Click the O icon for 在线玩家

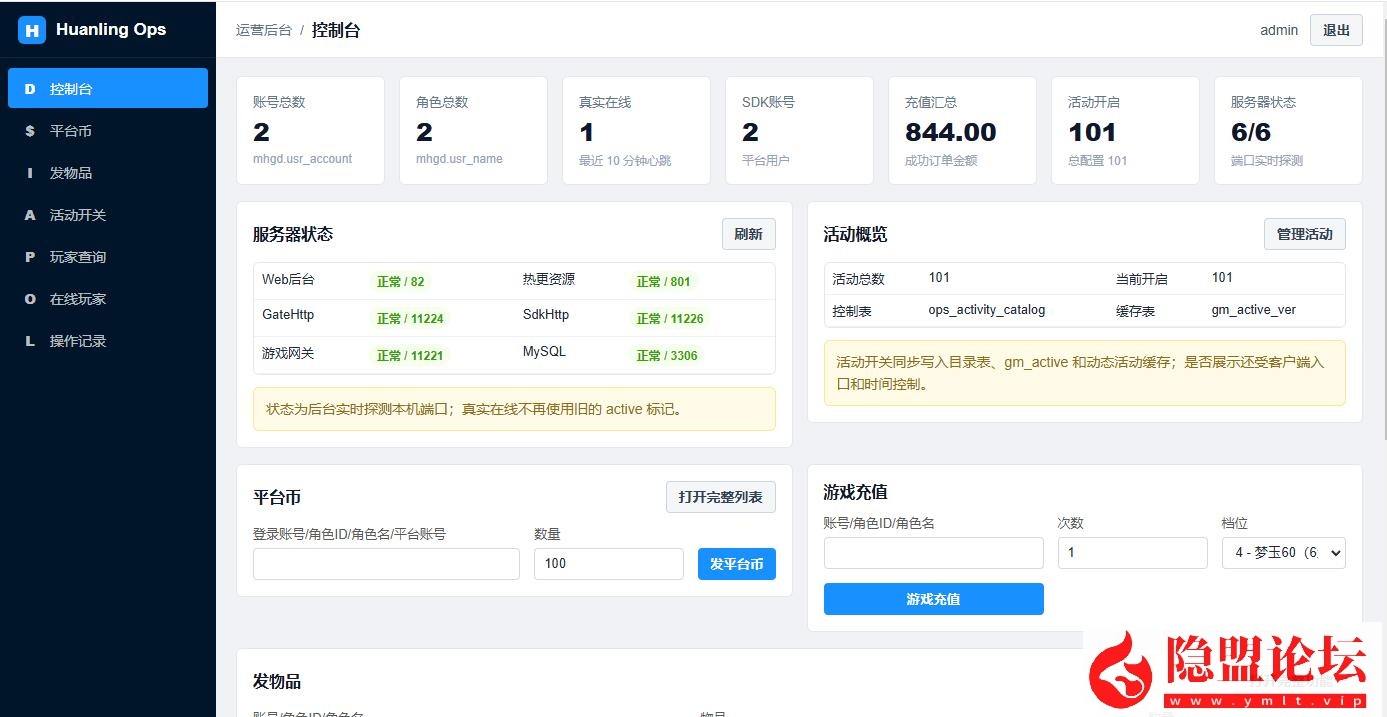29,299
